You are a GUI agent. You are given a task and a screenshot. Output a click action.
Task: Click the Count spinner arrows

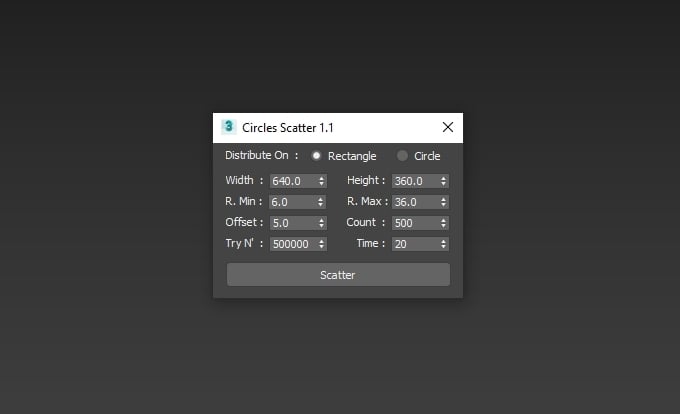443,223
